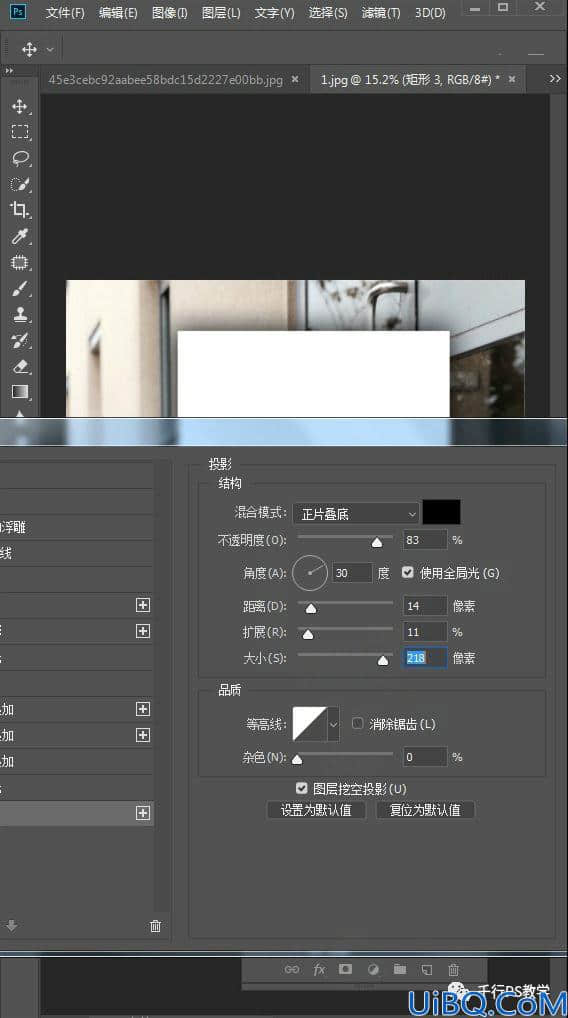Open the 图像(I) menu
568x1018 pixels.
(x=169, y=12)
